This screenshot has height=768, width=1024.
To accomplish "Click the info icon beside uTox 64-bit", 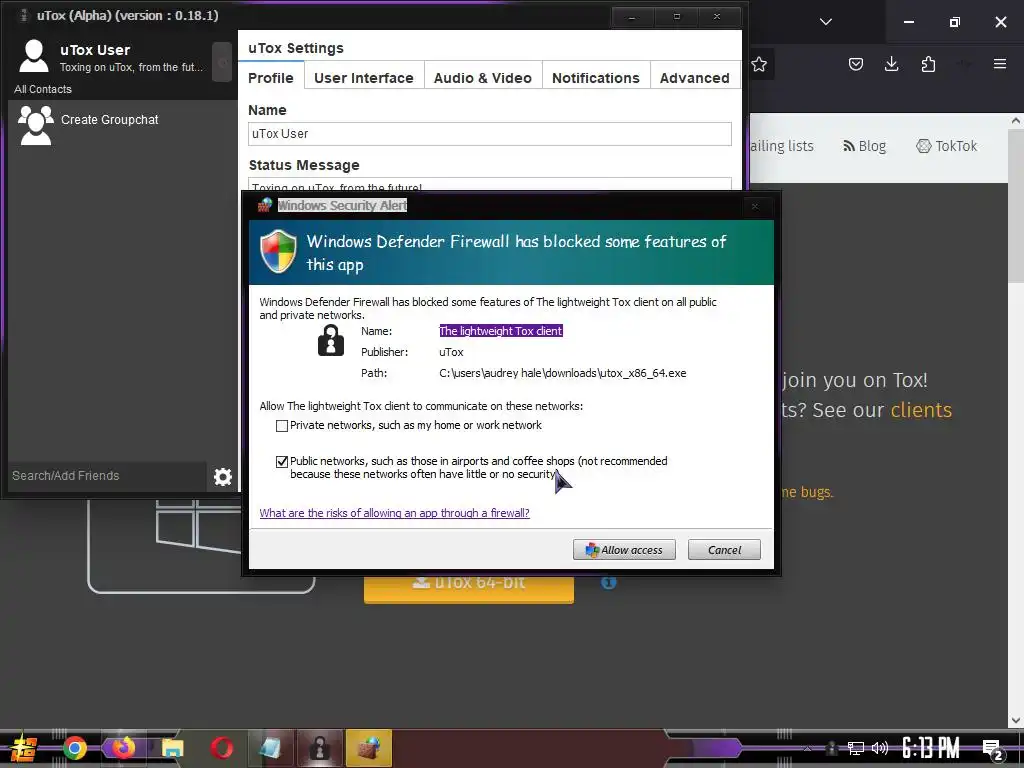I will [x=609, y=581].
